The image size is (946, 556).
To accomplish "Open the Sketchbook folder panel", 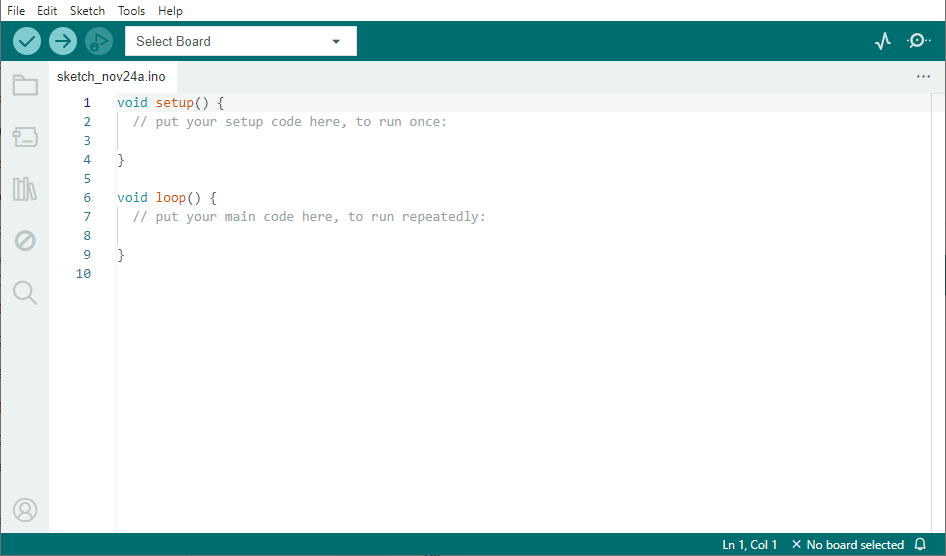I will pyautogui.click(x=25, y=85).
